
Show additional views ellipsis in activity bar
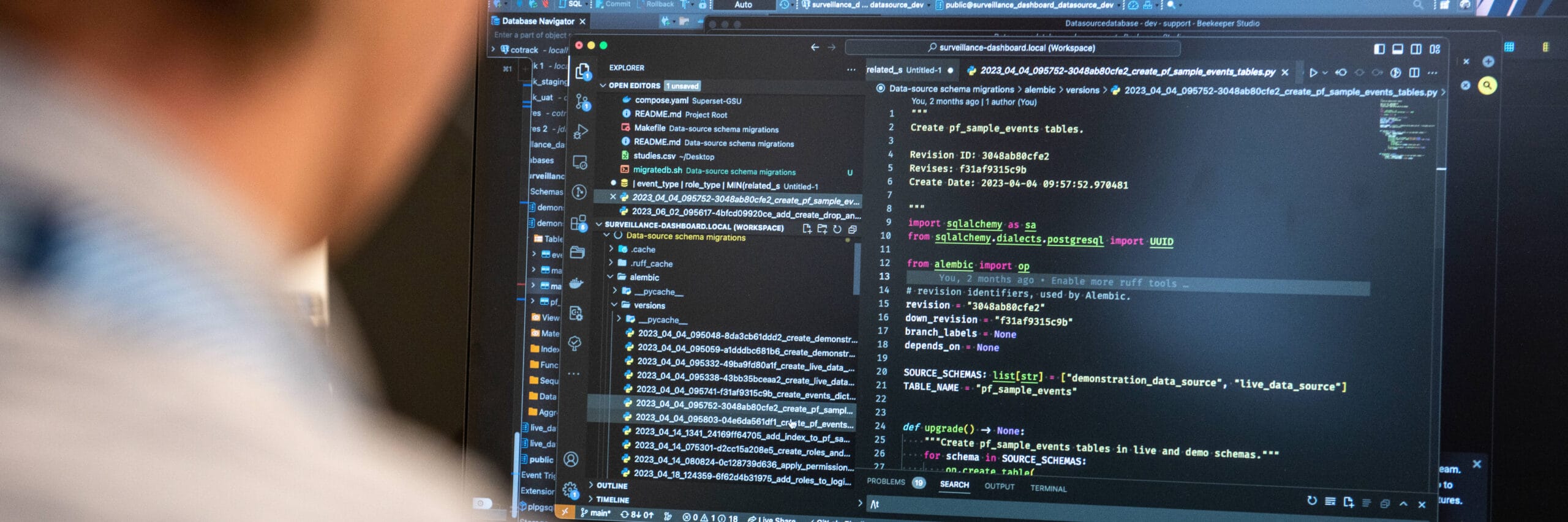click(x=574, y=373)
